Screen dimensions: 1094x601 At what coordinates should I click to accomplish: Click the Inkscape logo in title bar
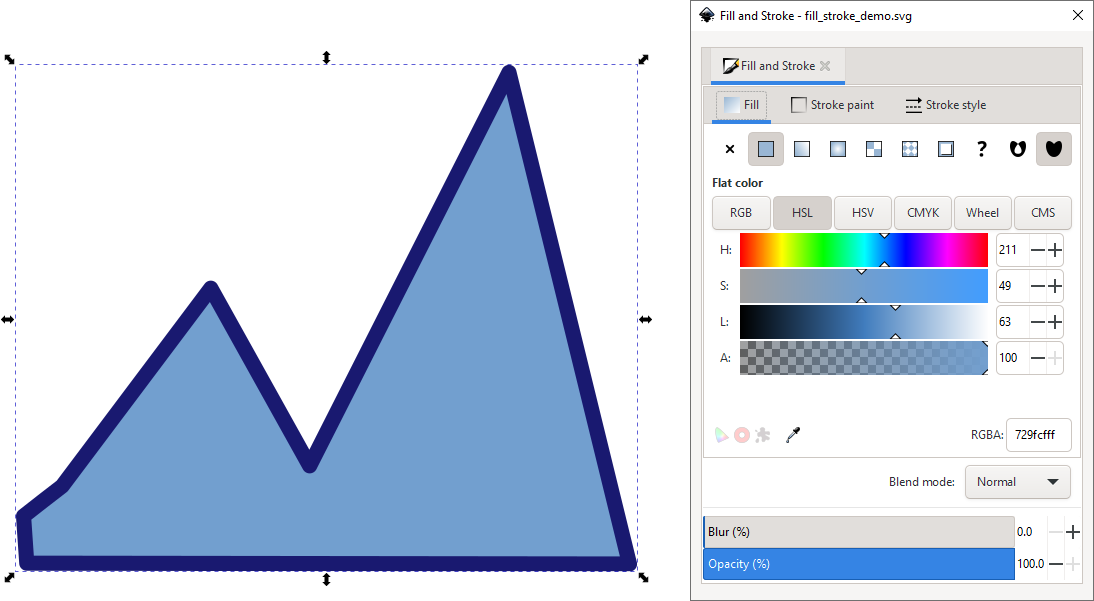(x=706, y=15)
